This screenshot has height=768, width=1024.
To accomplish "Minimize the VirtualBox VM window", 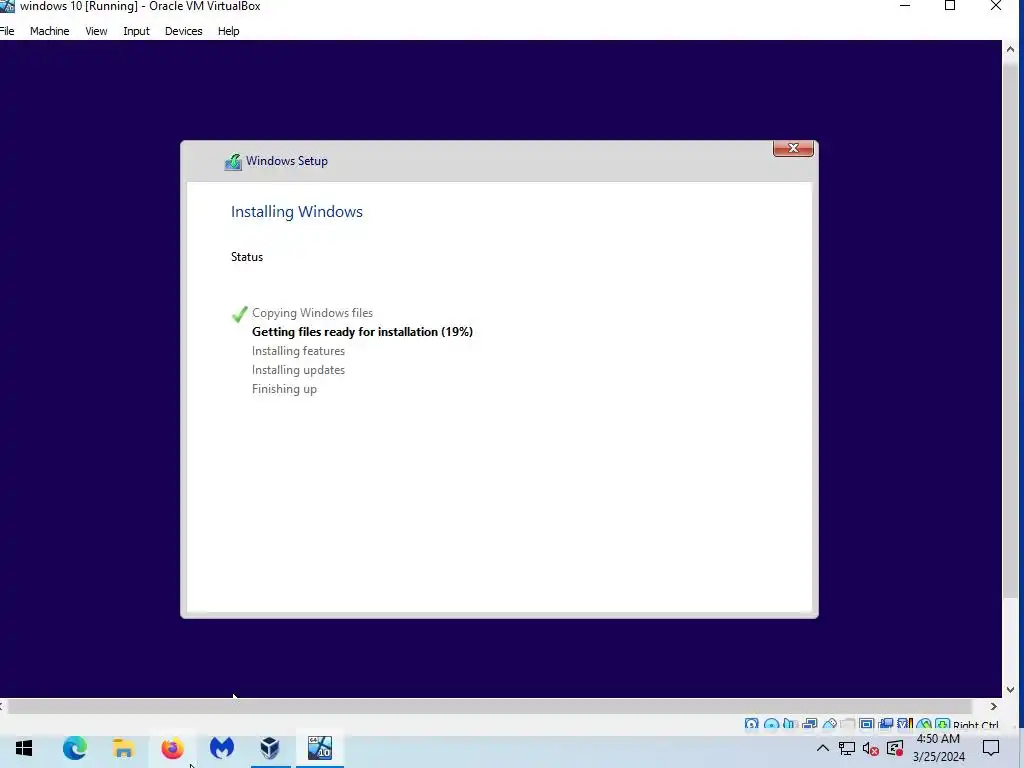I will [x=904, y=7].
